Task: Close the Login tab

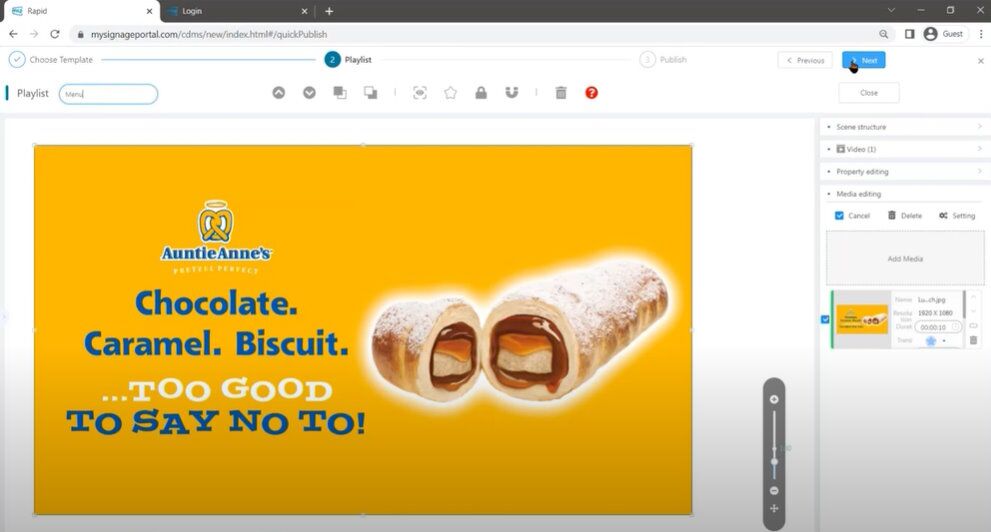Action: (x=304, y=11)
